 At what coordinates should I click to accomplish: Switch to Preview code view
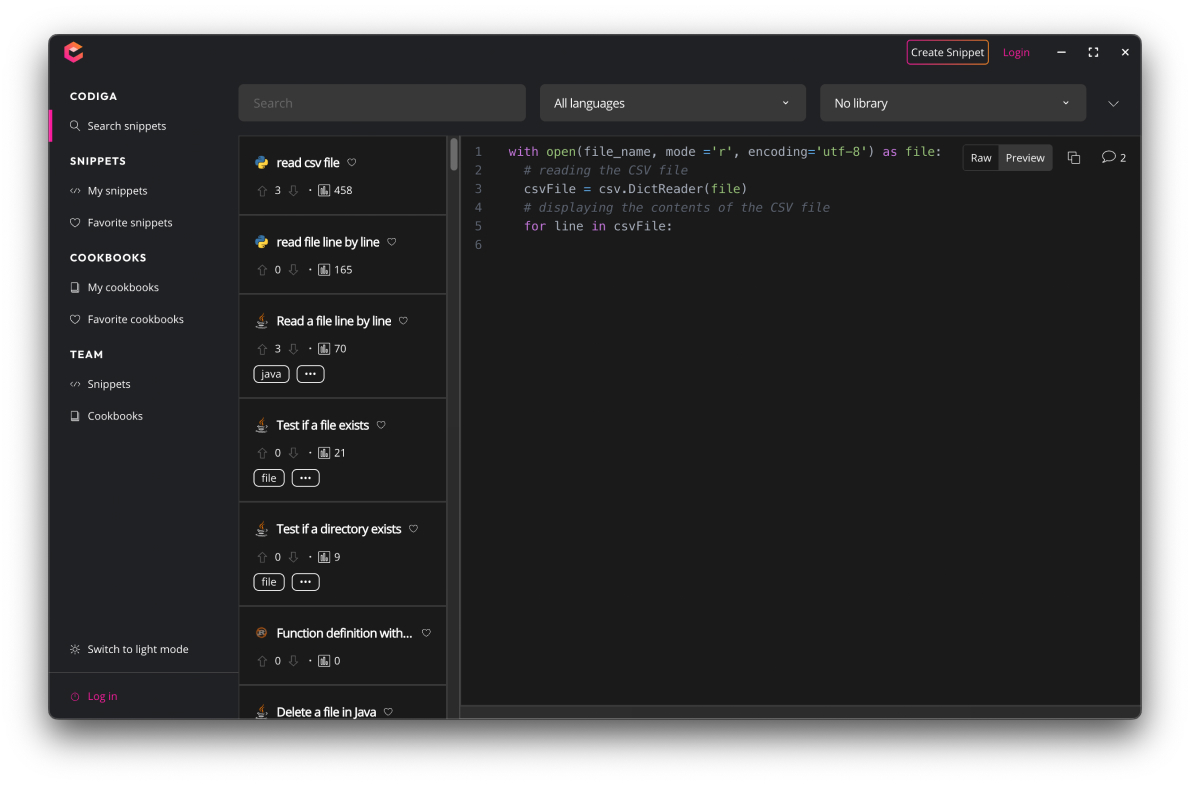(1025, 158)
